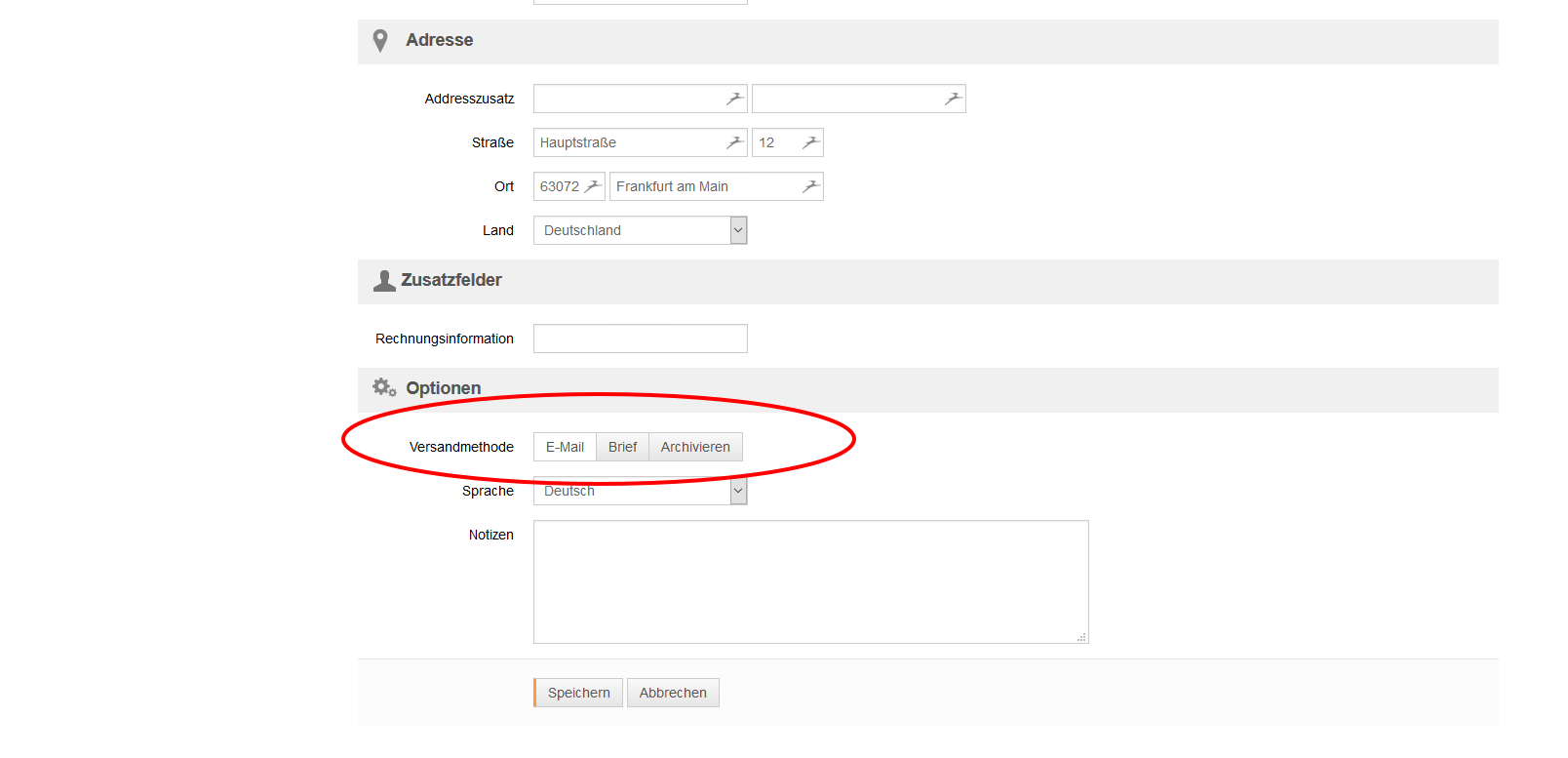Click pin icon in city field
The width and height of the screenshot is (1568, 758).
811,186
